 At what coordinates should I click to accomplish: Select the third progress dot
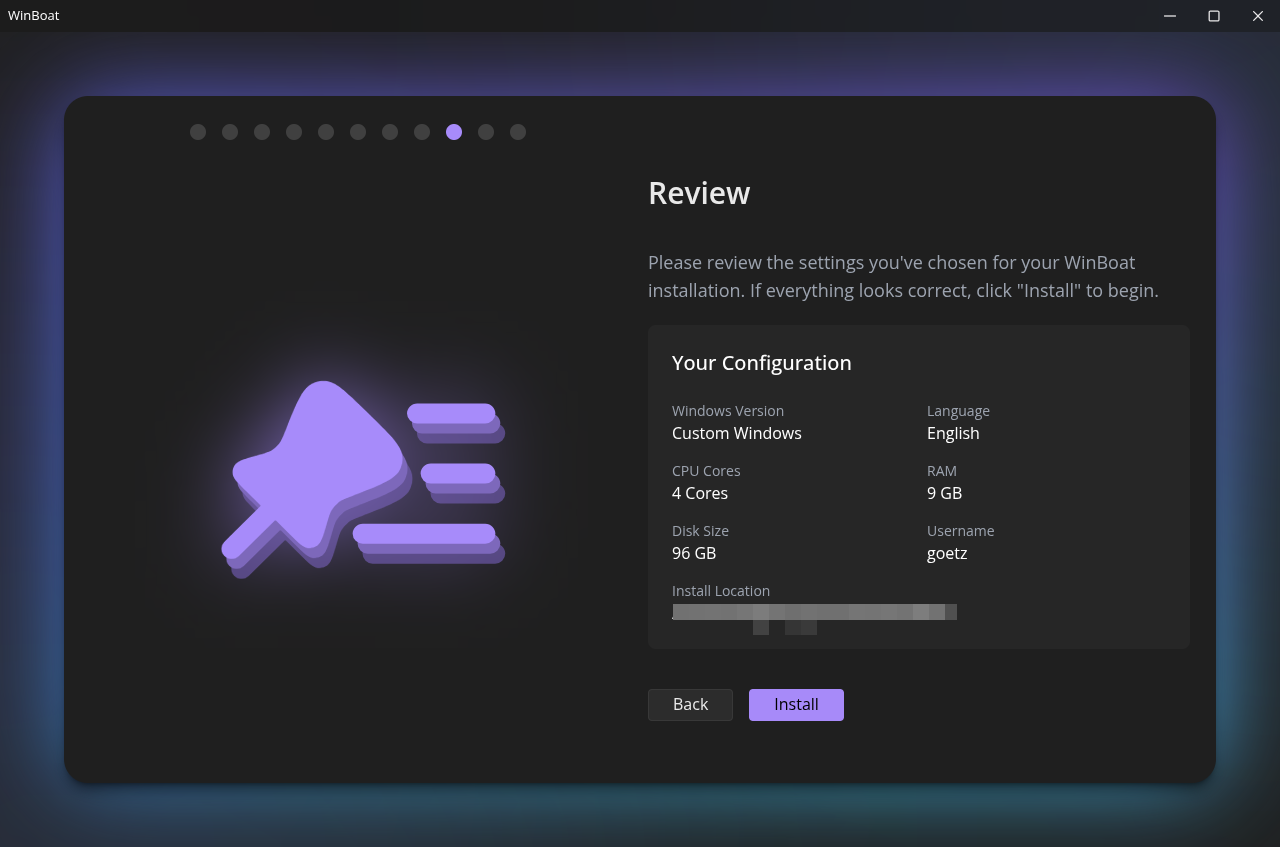(x=262, y=132)
